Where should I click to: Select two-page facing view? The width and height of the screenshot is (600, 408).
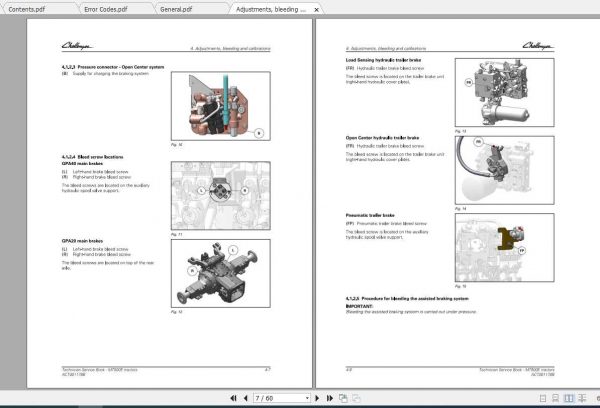click(569, 398)
